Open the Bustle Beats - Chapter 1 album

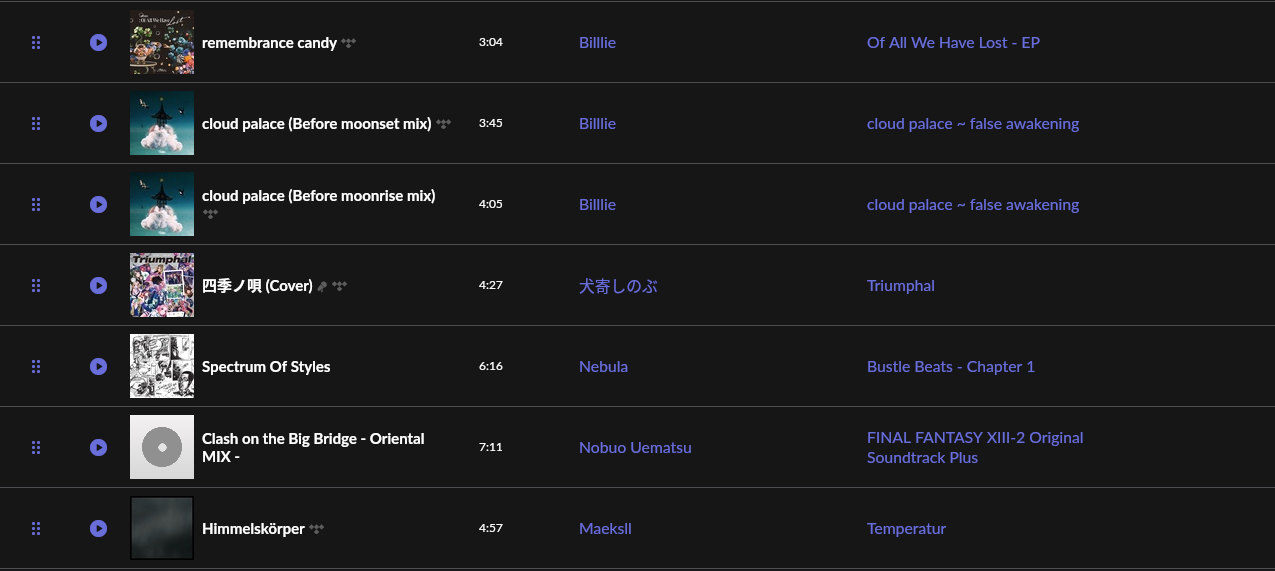point(950,366)
